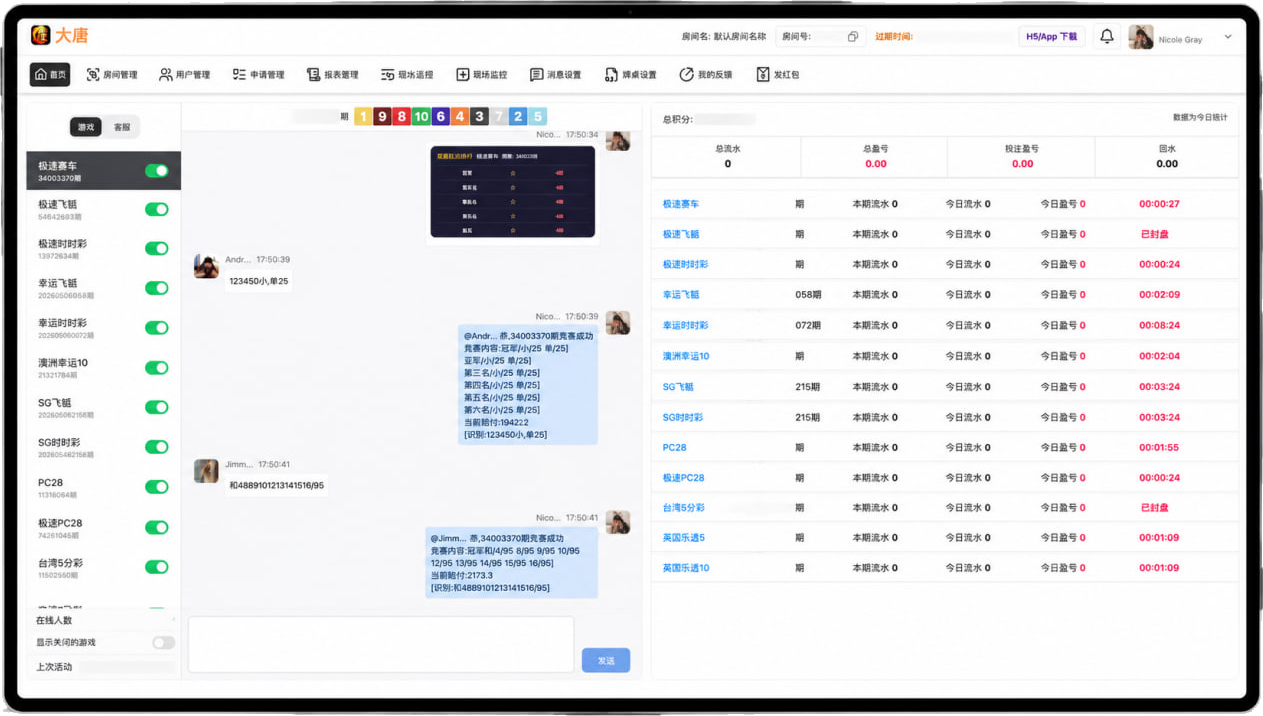This screenshot has width=1263, height=716.
Task: Select 极速赛车 row in left game list
Action: click(104, 171)
